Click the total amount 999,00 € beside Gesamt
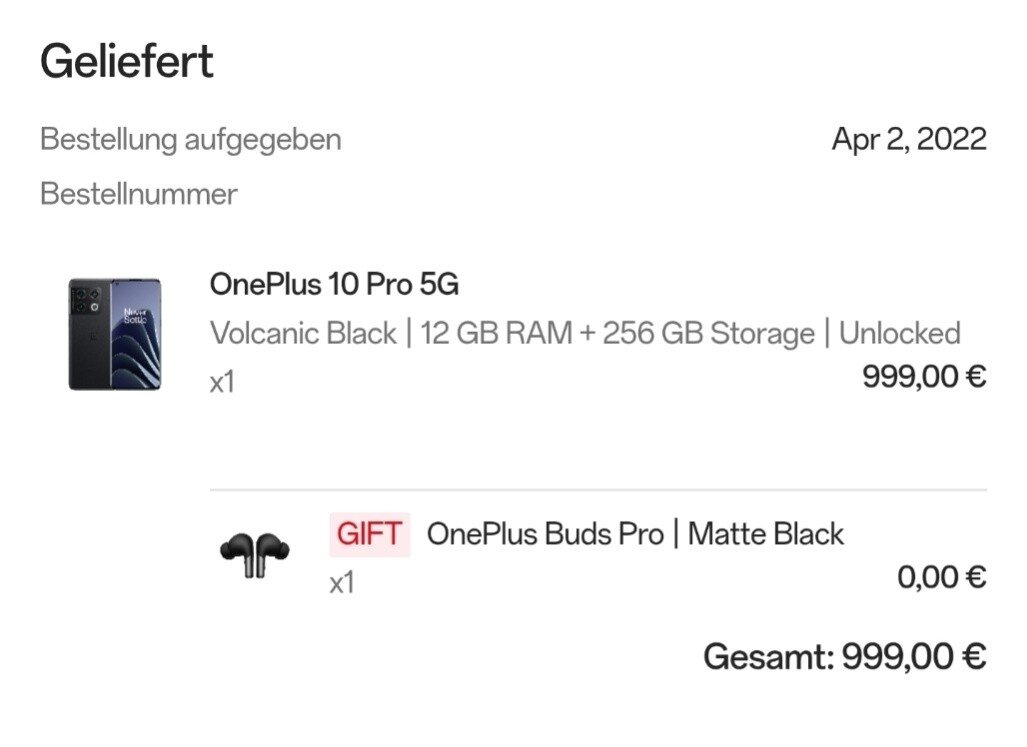This screenshot has height=747, width=1027. coord(914,657)
